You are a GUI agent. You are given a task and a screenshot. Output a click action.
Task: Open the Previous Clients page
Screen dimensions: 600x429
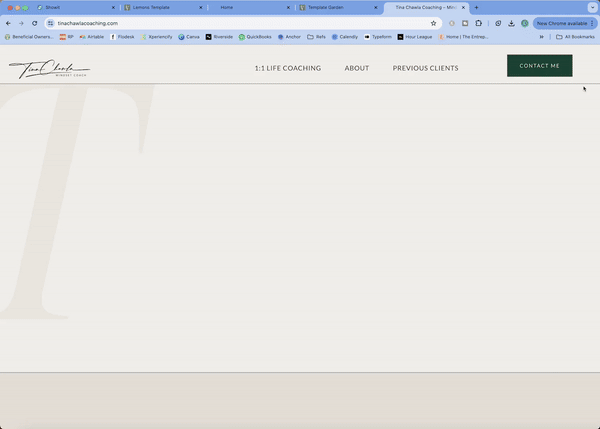point(426,68)
